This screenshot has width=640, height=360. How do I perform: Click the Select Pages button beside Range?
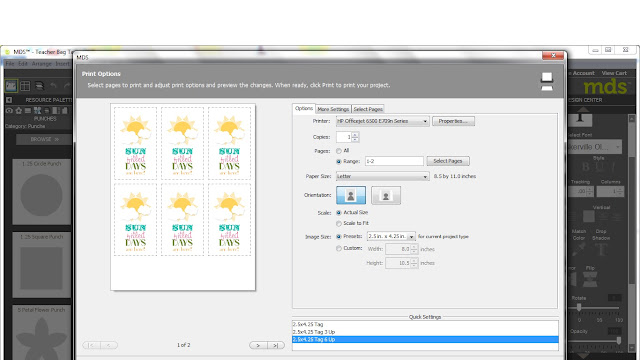point(448,161)
